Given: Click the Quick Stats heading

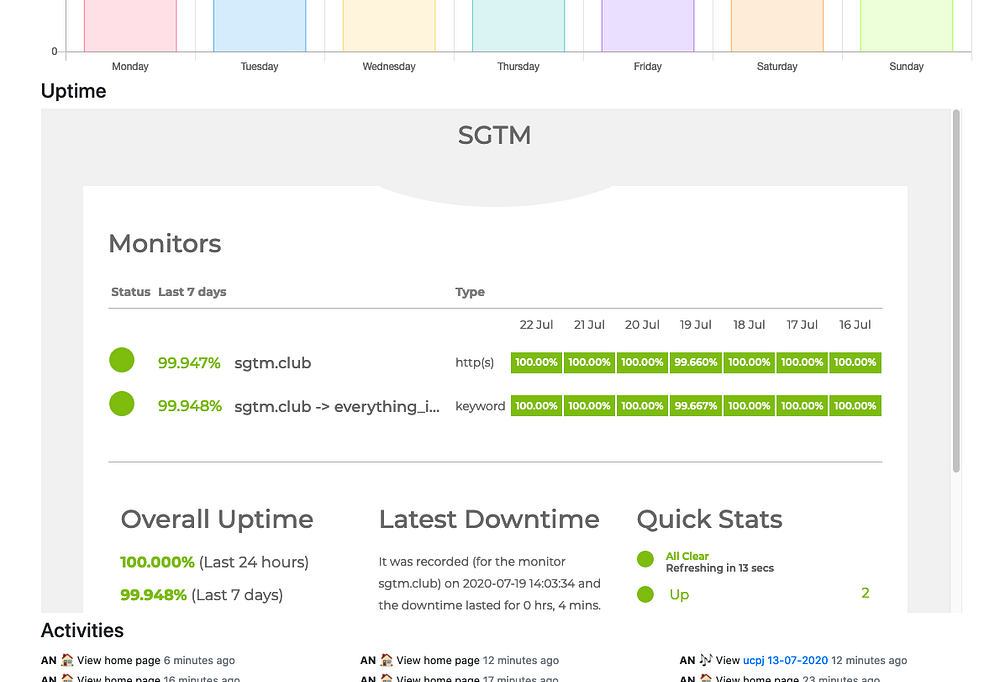Looking at the screenshot, I should pos(710,519).
